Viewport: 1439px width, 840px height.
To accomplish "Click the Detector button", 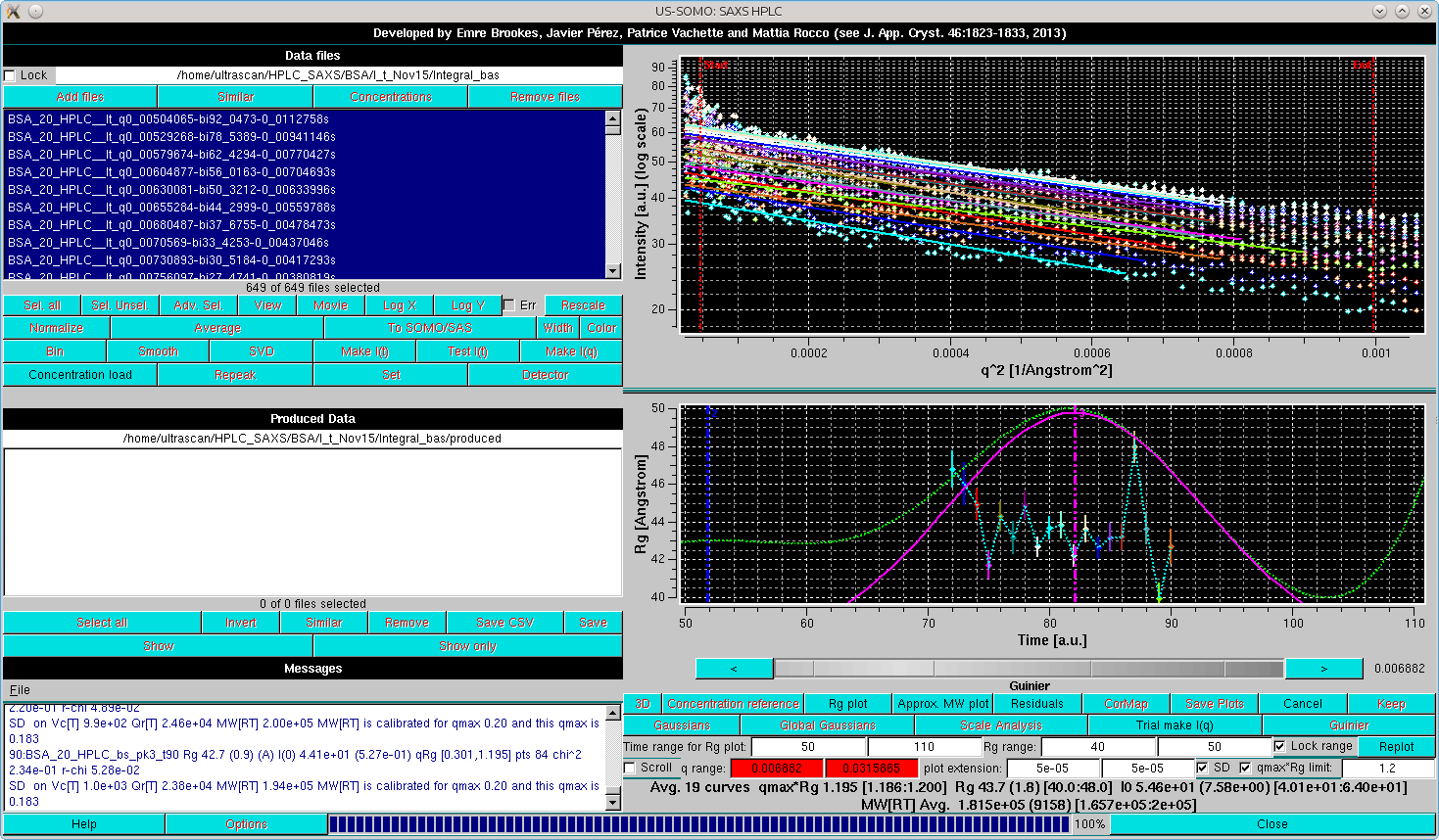I will [546, 375].
